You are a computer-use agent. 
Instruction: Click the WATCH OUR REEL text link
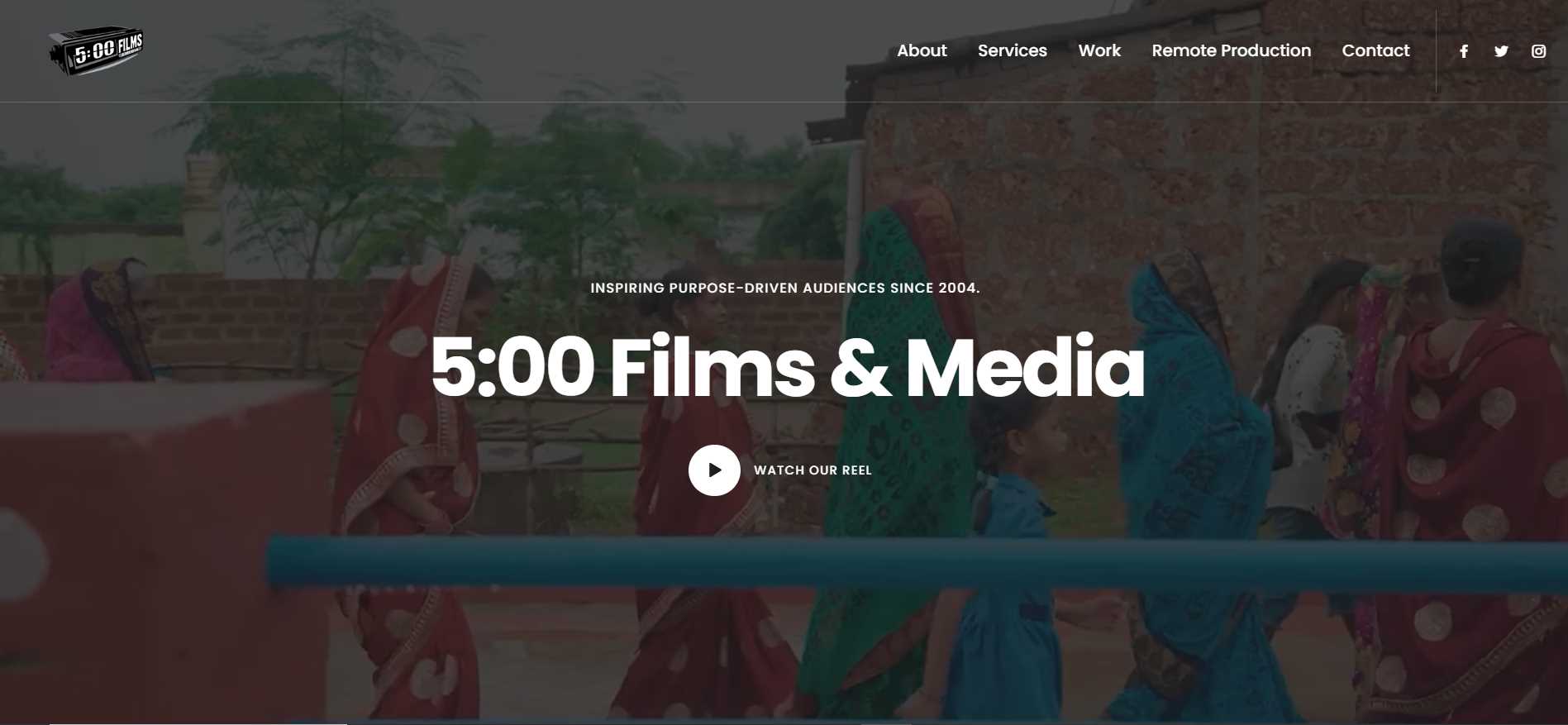point(813,470)
